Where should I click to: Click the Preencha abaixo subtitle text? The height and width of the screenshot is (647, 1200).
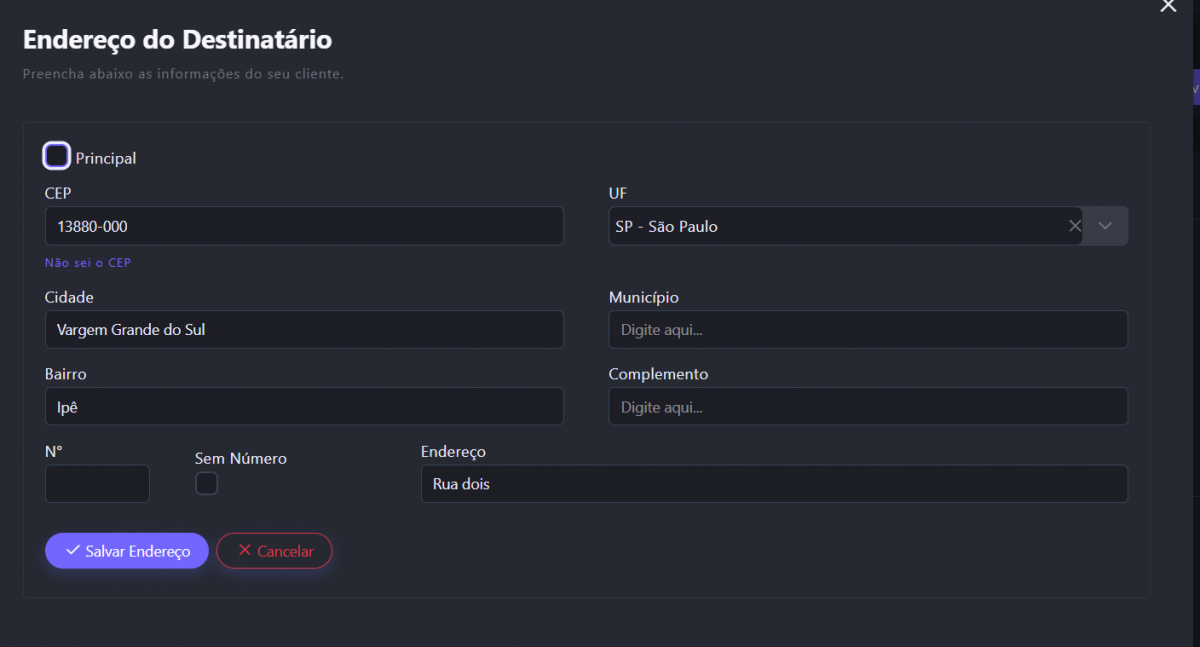point(183,74)
